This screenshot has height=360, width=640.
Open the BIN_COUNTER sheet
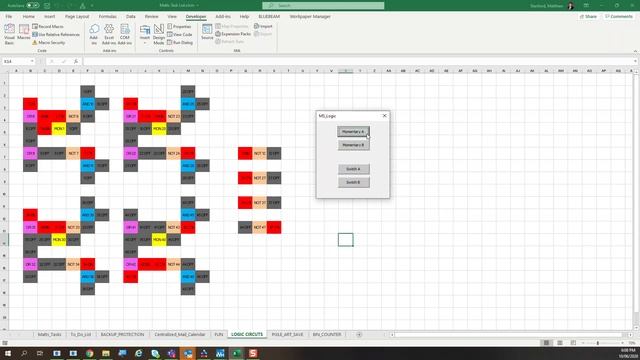(x=327, y=335)
